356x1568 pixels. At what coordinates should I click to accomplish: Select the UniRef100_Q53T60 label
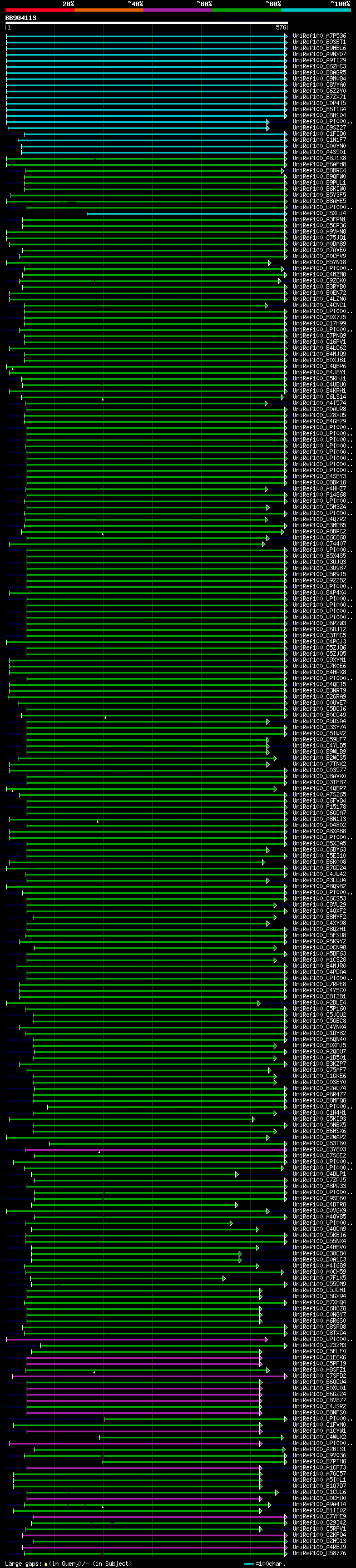point(319,1144)
